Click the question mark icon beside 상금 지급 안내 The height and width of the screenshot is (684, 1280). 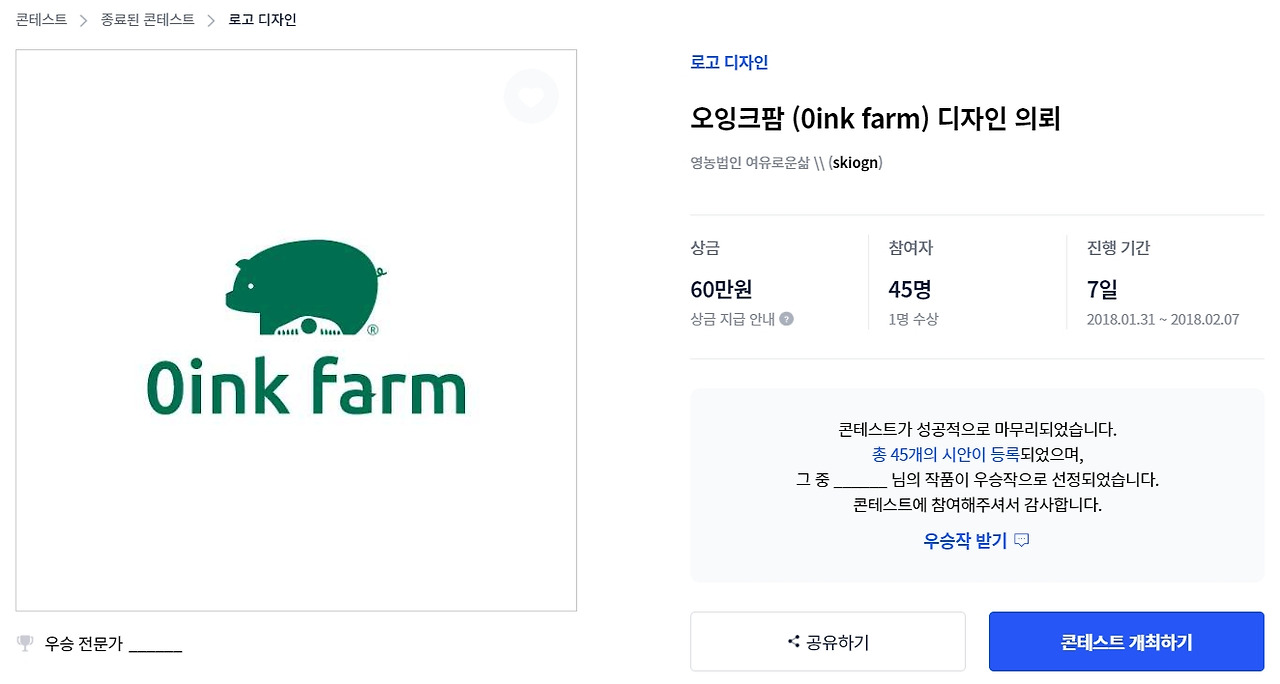tap(787, 319)
